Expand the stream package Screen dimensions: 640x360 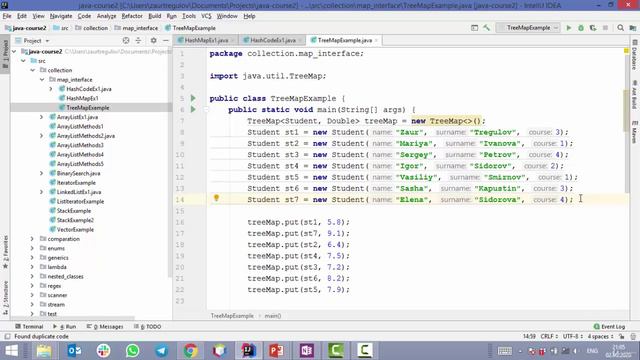[32, 304]
